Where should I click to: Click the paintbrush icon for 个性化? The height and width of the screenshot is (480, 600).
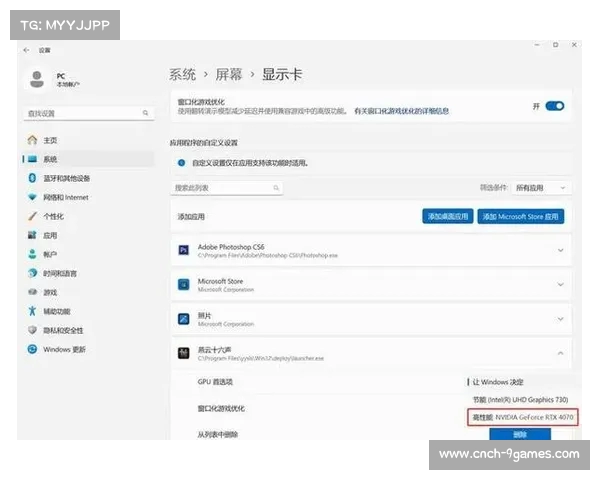pyautogui.click(x=33, y=216)
